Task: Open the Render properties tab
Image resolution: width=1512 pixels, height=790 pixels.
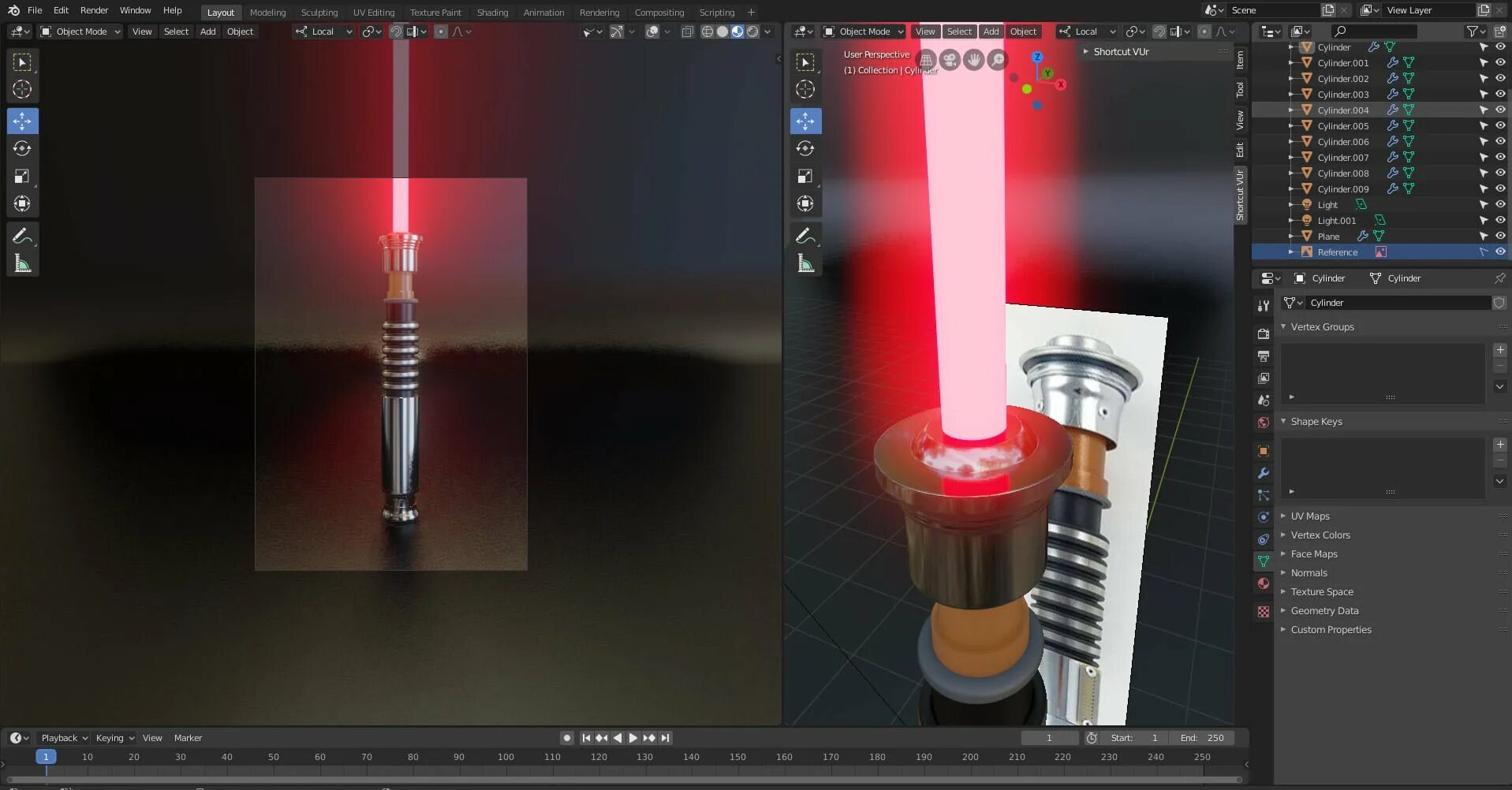Action: 1264,334
